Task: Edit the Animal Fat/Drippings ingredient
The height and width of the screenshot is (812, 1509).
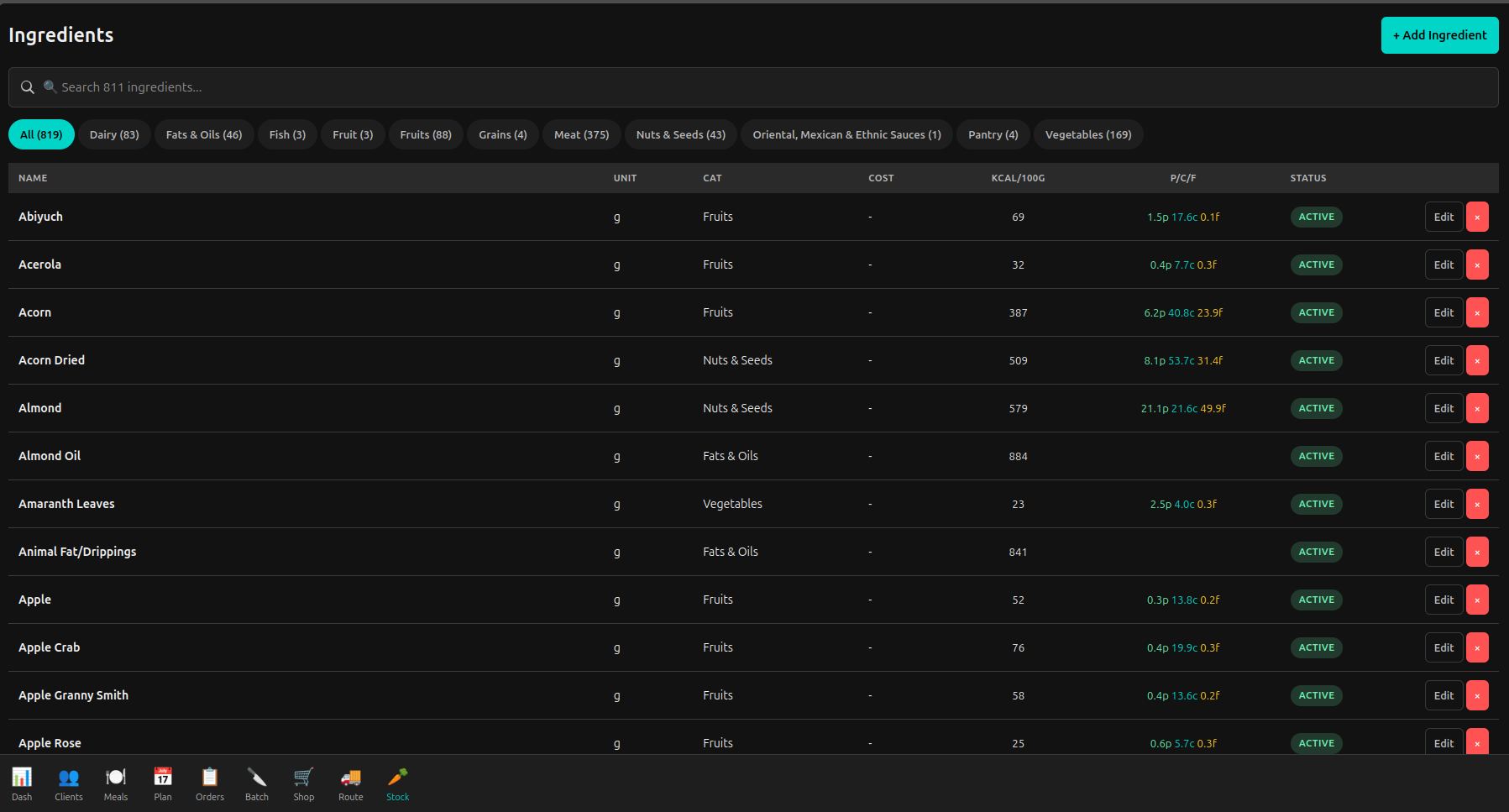Action: 1444,552
